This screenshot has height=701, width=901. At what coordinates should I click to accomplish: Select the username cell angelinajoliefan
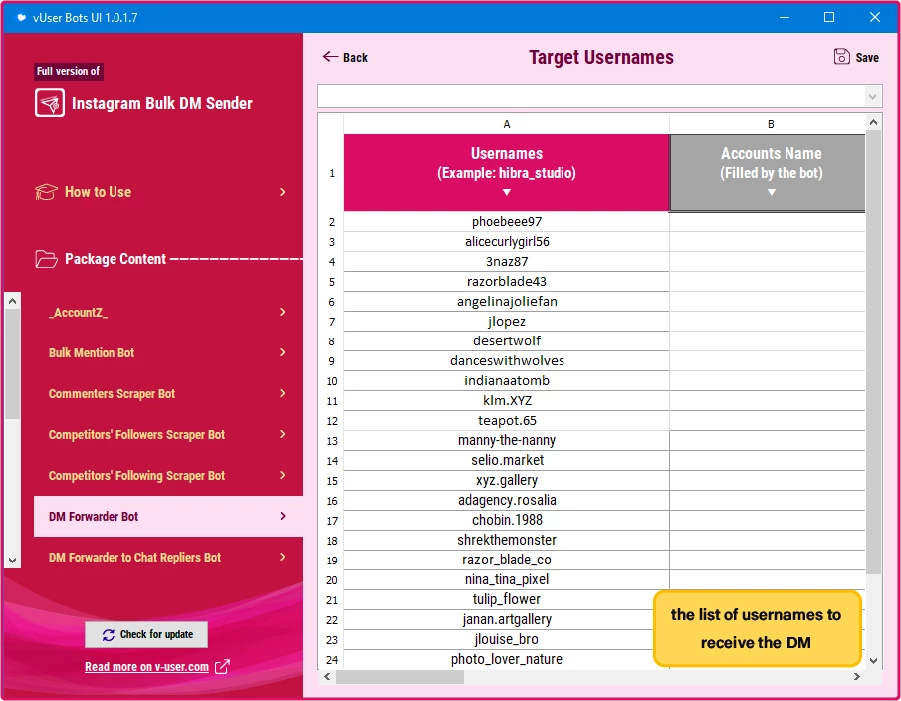(x=506, y=302)
